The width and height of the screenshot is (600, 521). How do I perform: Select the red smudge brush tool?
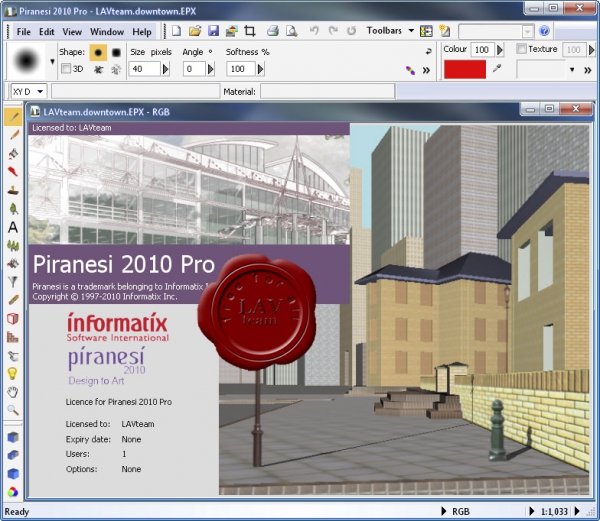pyautogui.click(x=13, y=171)
